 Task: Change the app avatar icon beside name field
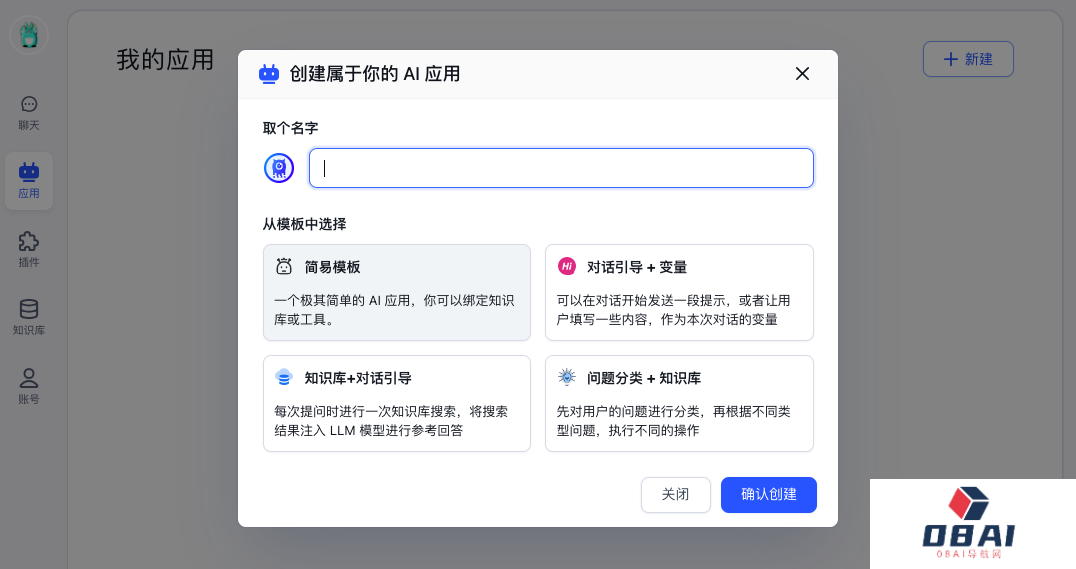[x=279, y=168]
